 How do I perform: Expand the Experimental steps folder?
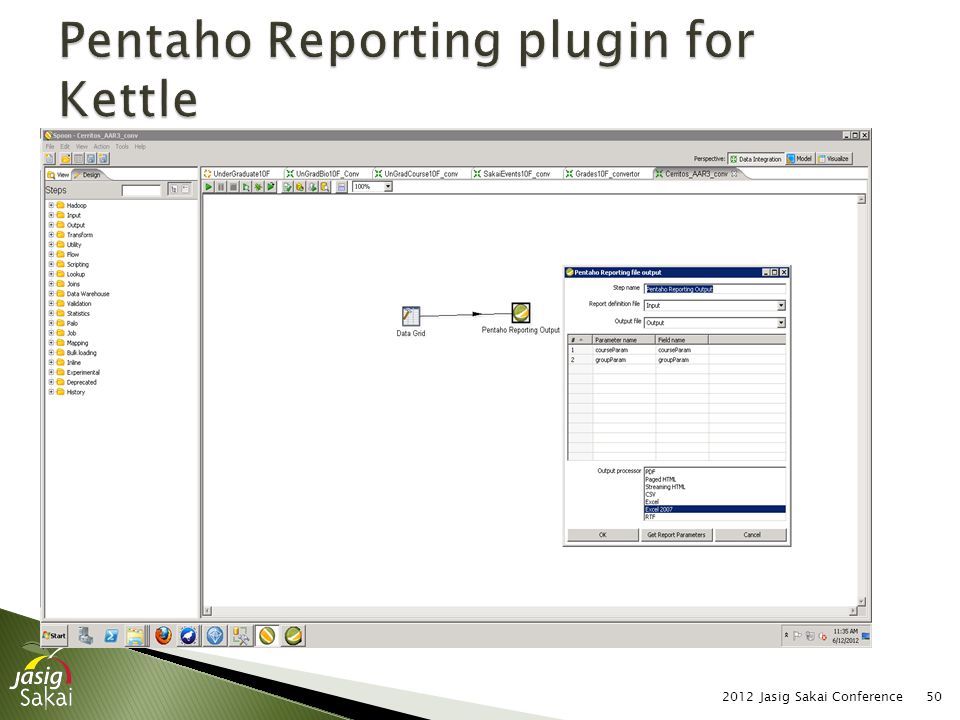tap(51, 372)
